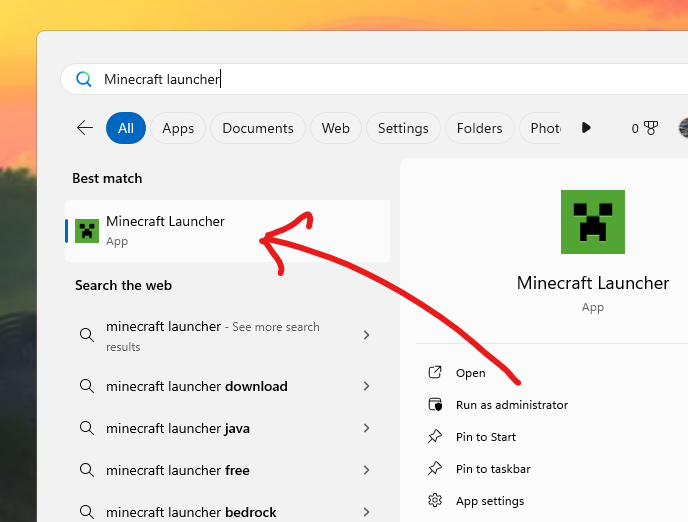Viewport: 688px width, 522px height.
Task: Expand 'minecraft launcher - See more search results' chevron
Action: click(x=367, y=335)
